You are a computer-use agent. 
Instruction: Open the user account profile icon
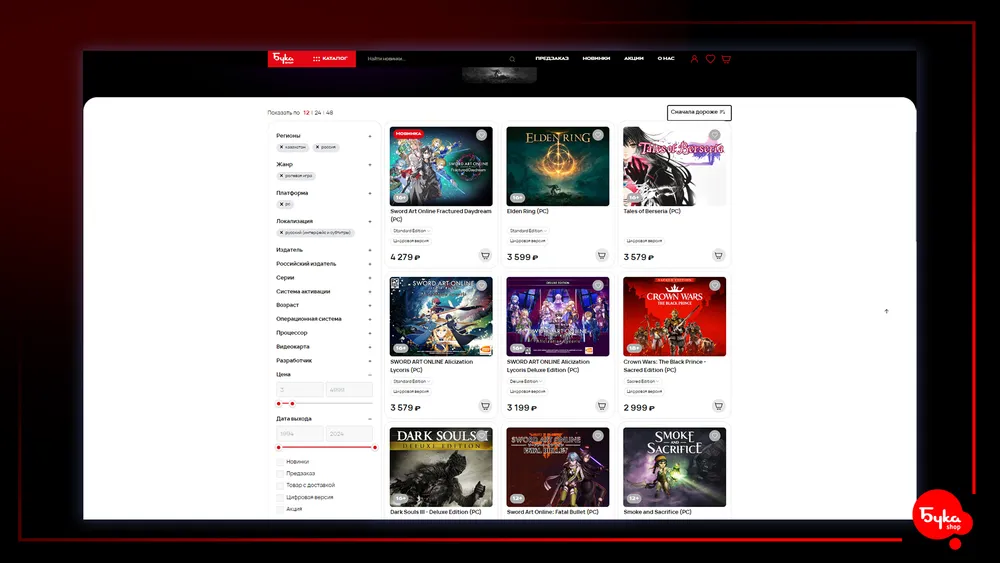[x=695, y=59]
